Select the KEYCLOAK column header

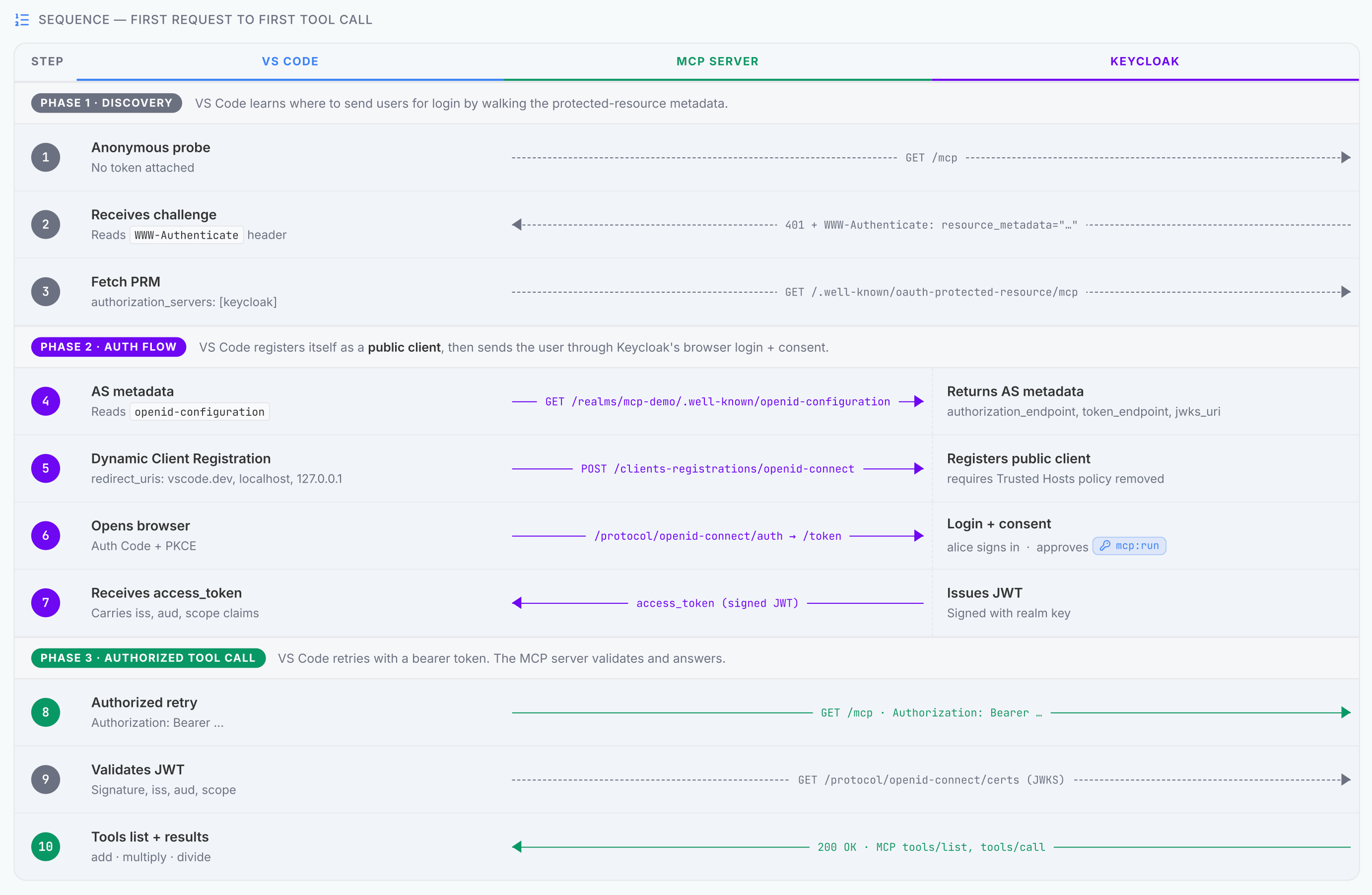point(1144,61)
